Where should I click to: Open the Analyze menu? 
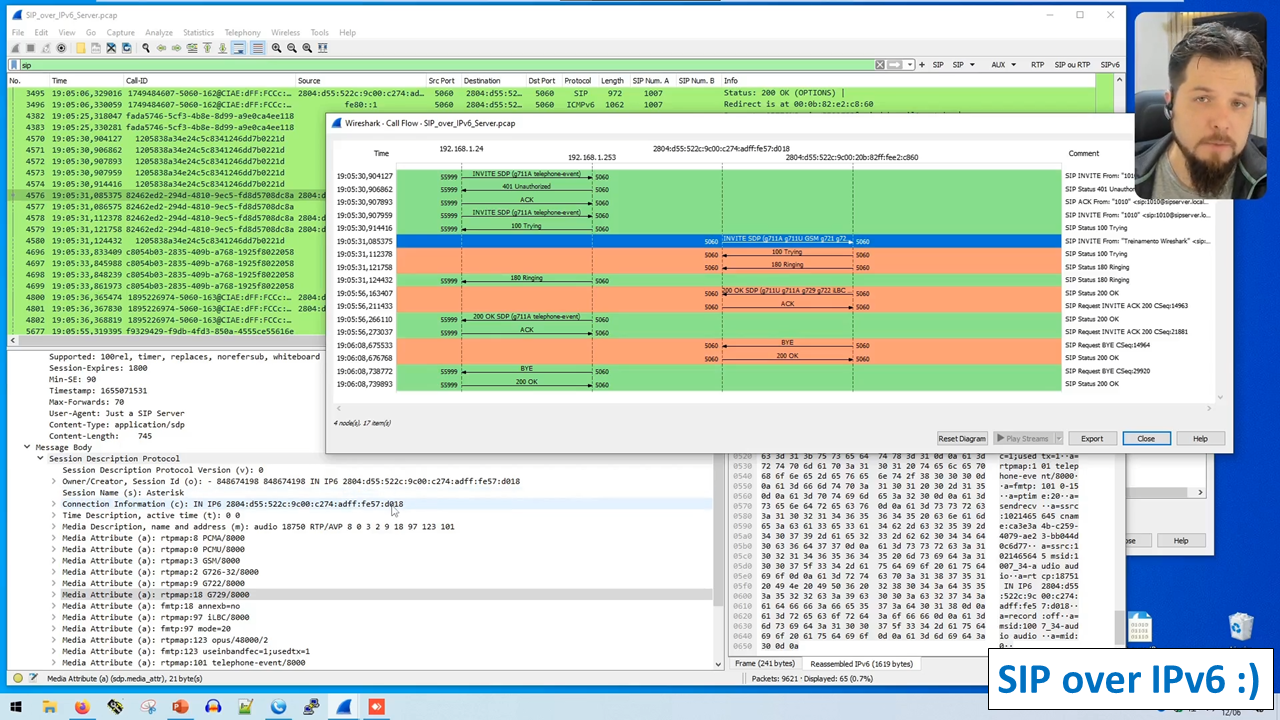coord(158,33)
